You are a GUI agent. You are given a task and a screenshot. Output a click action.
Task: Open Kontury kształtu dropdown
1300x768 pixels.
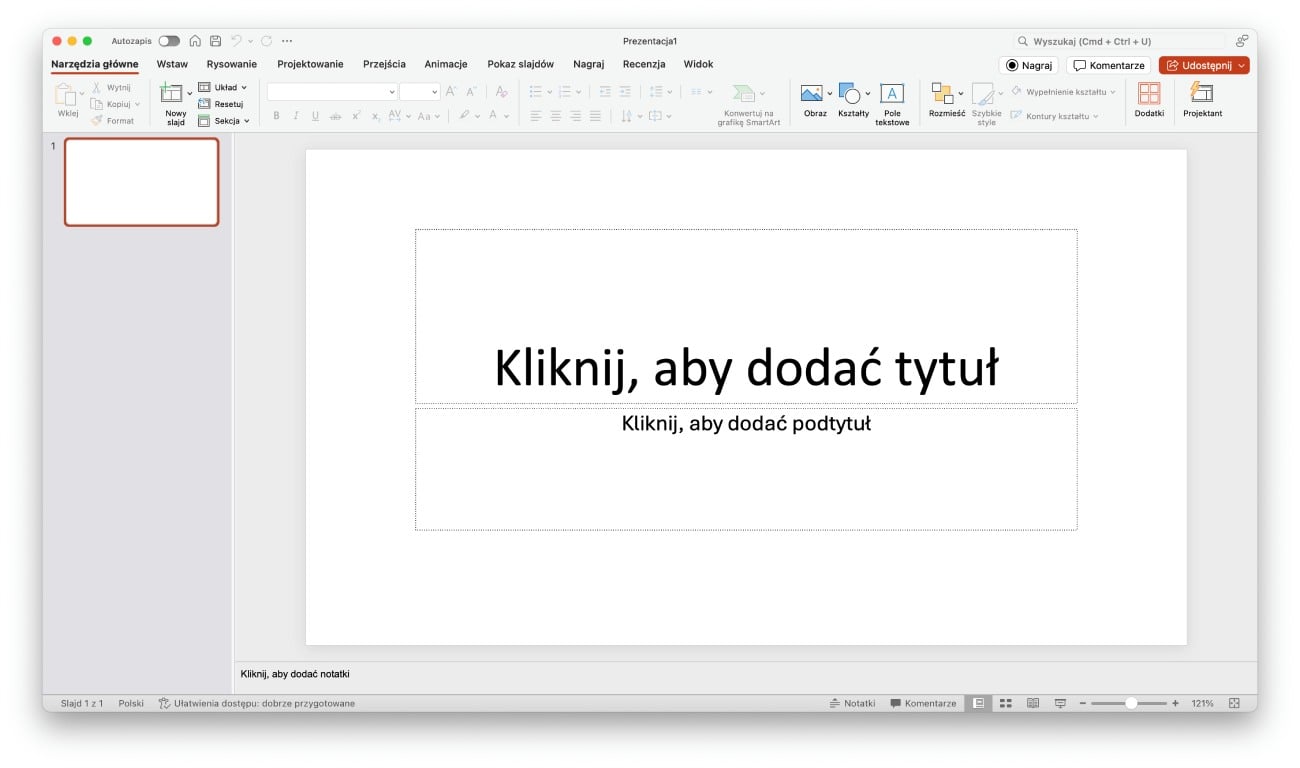[1054, 116]
